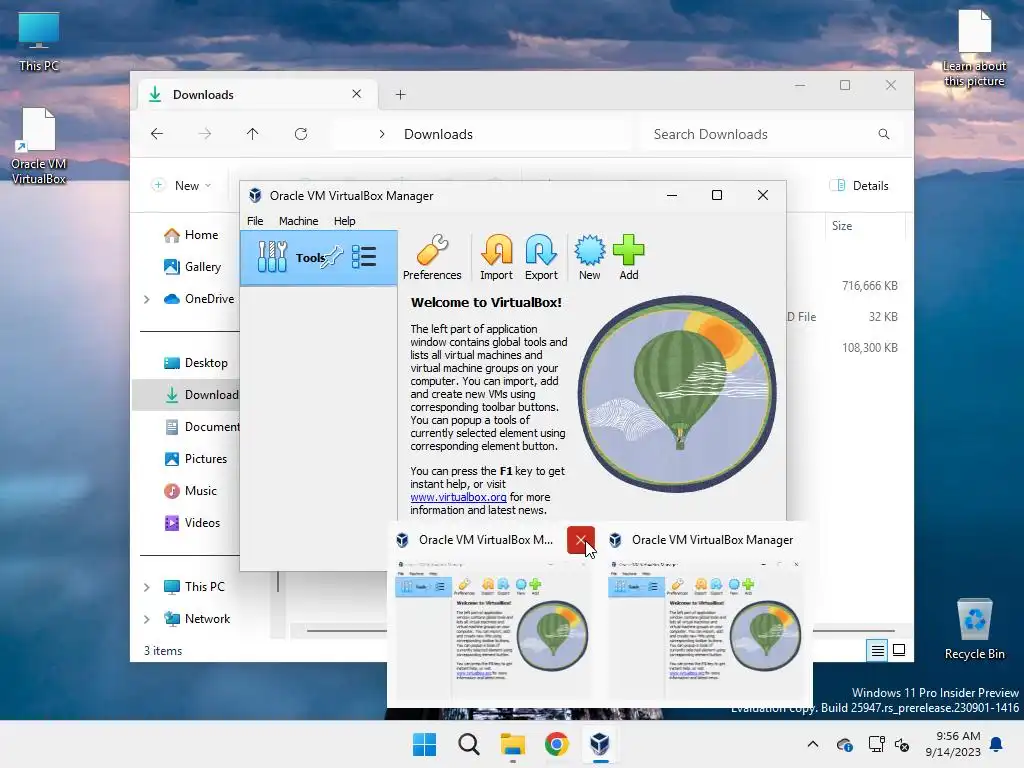Screen dimensions: 1024x768
Task: Open the Machine menu in VirtualBox
Action: 298,221
